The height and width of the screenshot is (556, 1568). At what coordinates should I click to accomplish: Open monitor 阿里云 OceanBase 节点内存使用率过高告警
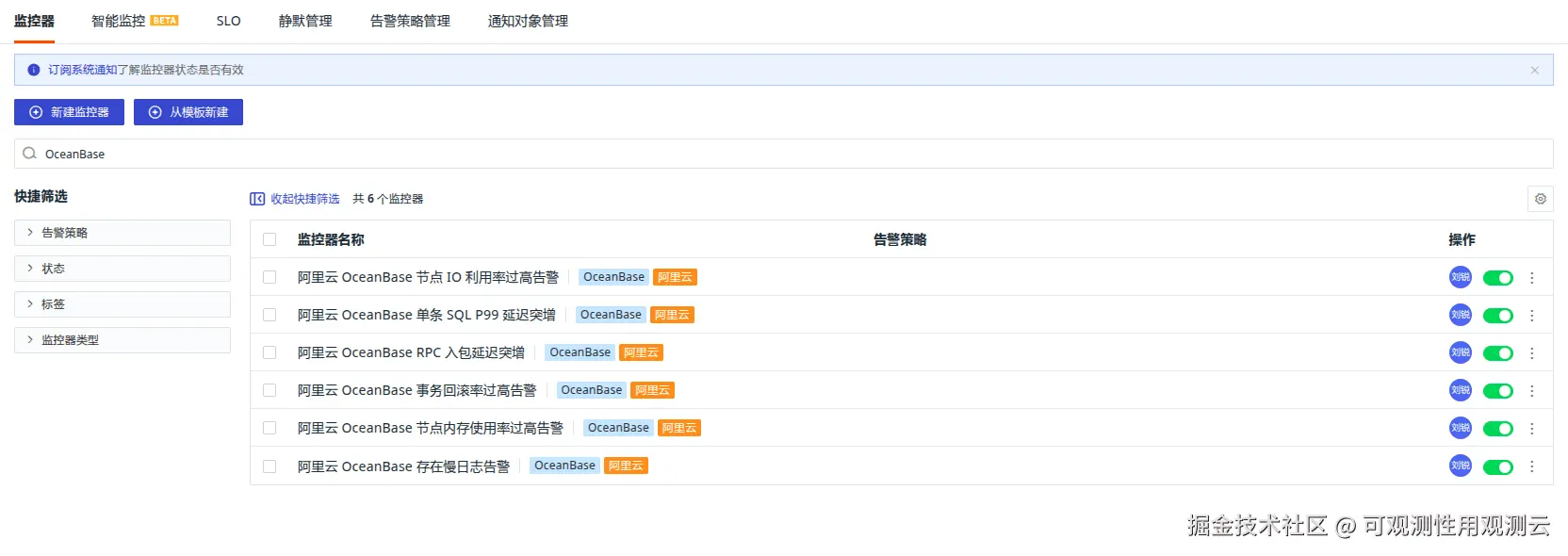click(431, 428)
